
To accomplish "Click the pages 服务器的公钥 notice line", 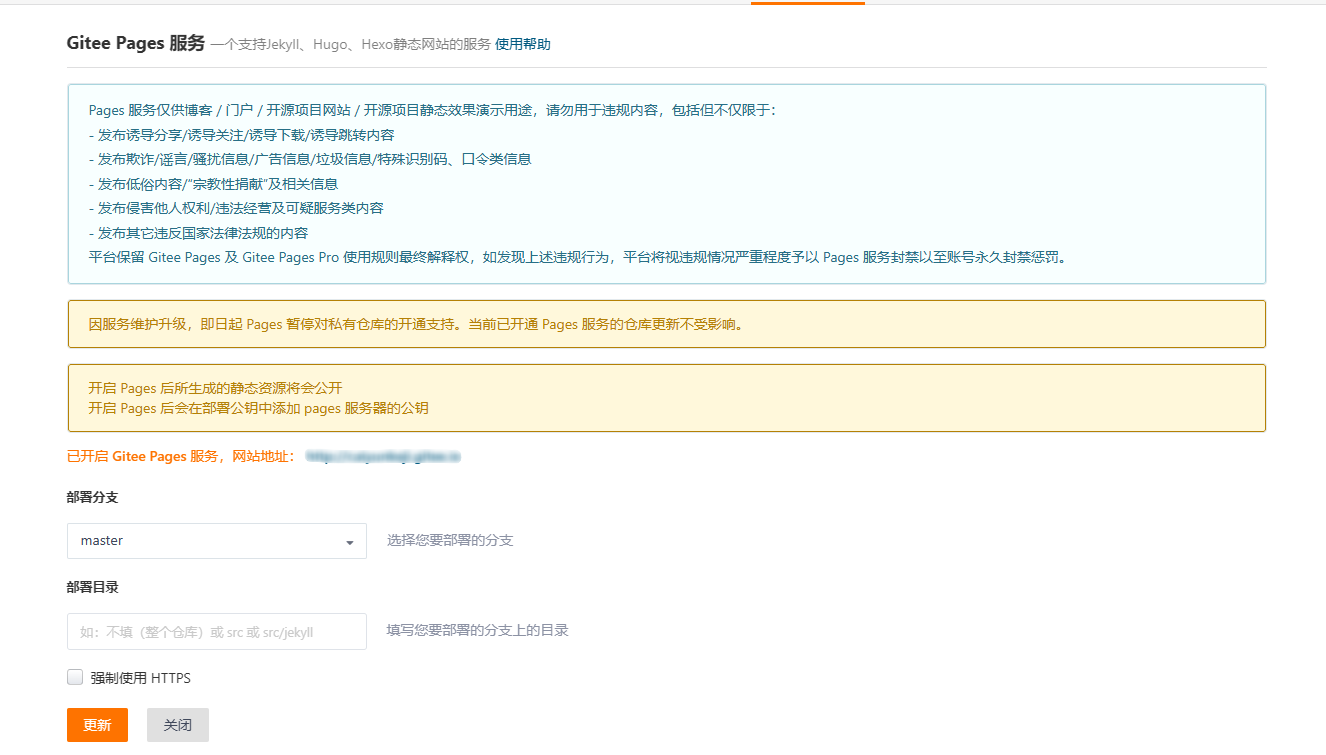I will pos(259,408).
